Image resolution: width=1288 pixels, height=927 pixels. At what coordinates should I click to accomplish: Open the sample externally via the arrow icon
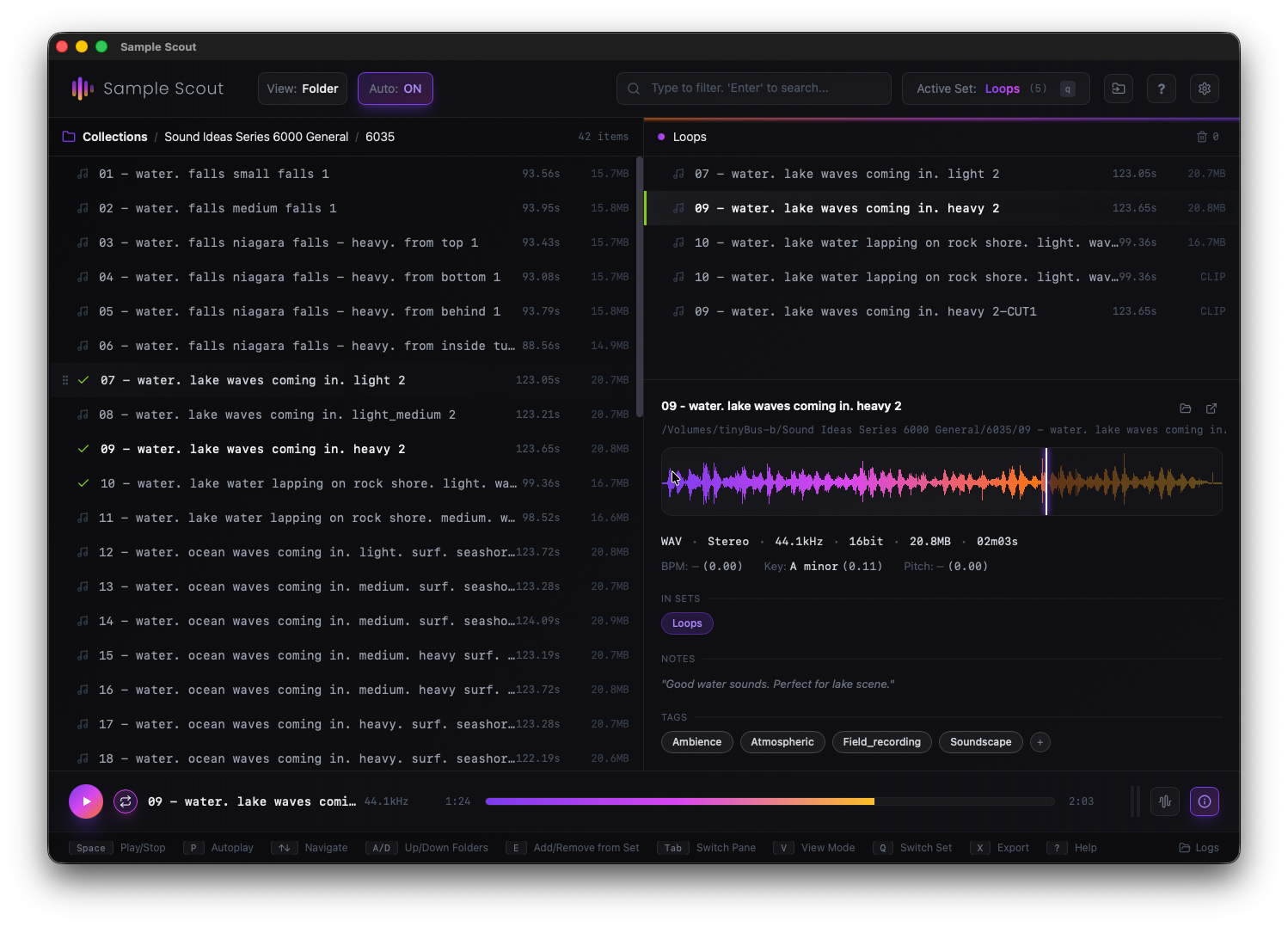(x=1211, y=408)
